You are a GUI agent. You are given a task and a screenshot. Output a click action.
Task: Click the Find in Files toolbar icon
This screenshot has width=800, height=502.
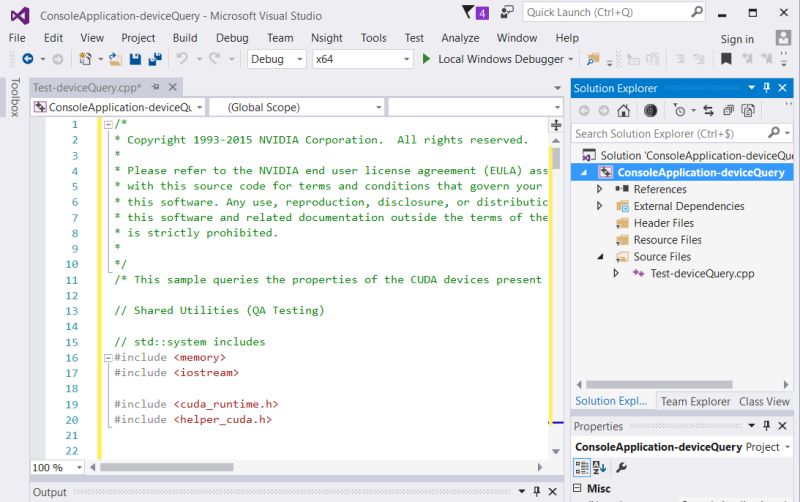[x=592, y=59]
